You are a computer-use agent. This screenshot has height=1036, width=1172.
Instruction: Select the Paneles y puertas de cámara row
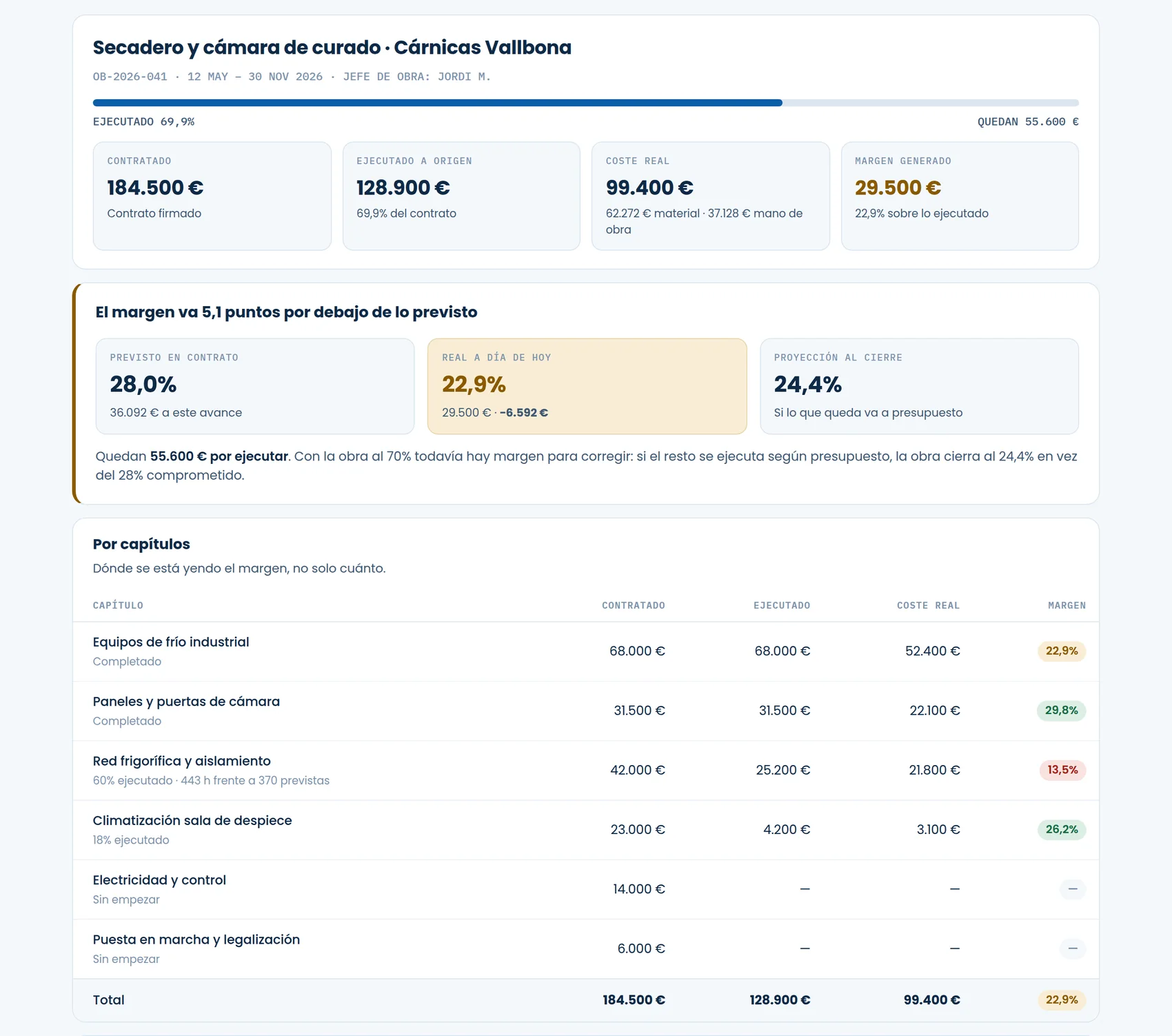click(586, 711)
